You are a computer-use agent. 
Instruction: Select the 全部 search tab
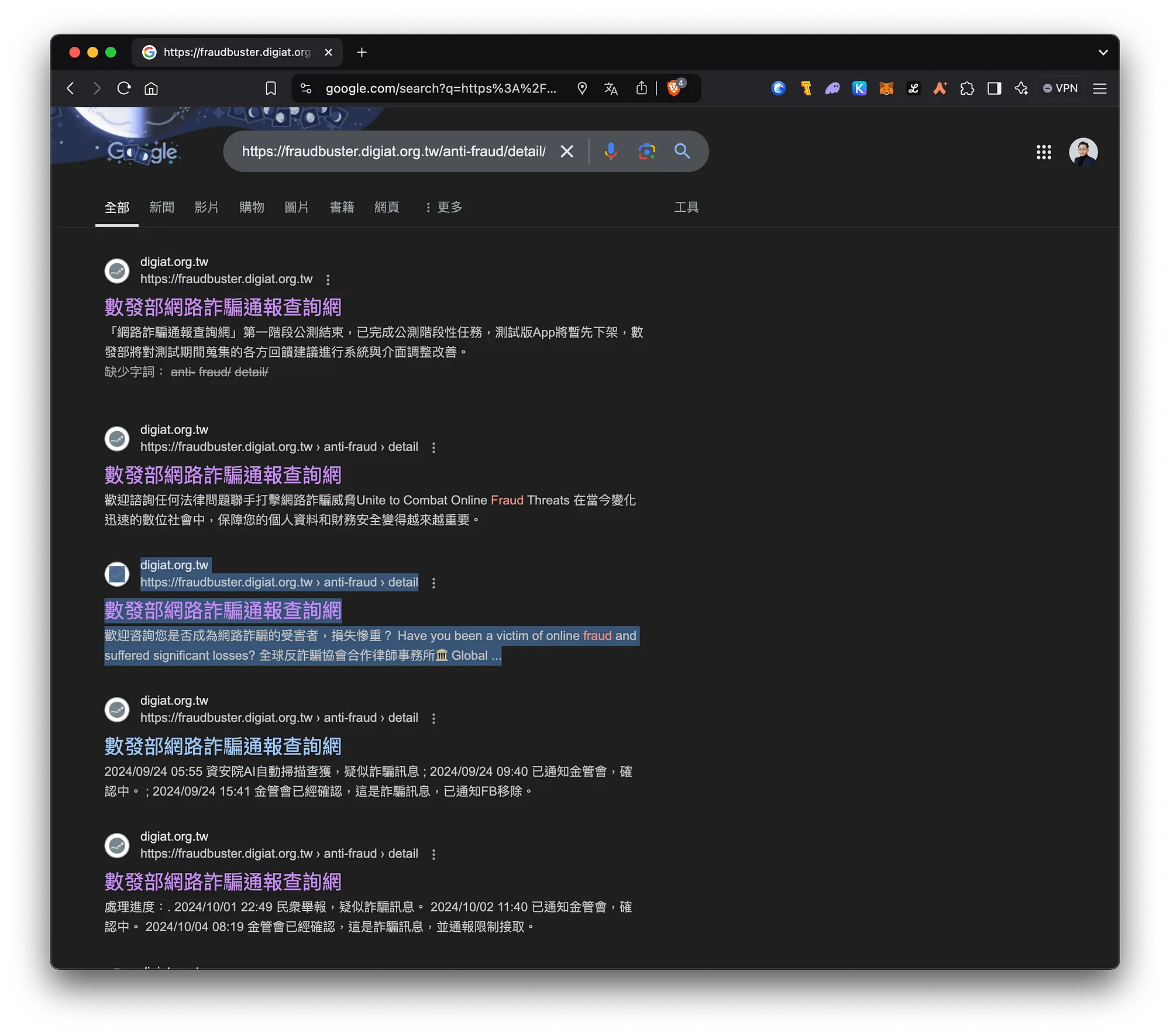(117, 207)
